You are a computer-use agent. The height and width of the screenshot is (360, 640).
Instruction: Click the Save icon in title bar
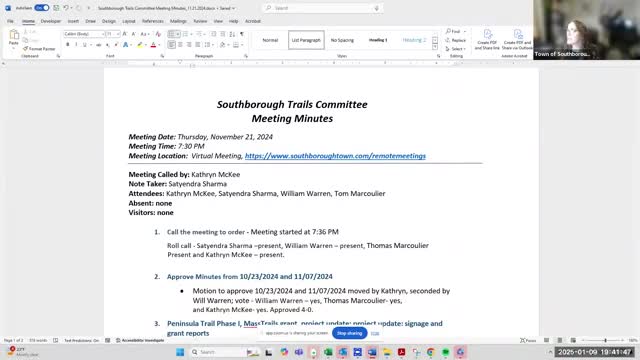click(56, 8)
